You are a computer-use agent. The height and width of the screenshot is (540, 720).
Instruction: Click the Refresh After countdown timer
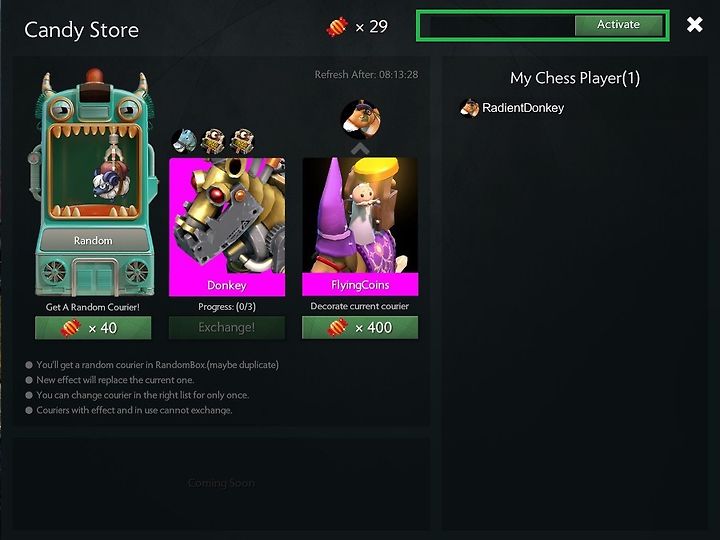point(366,74)
